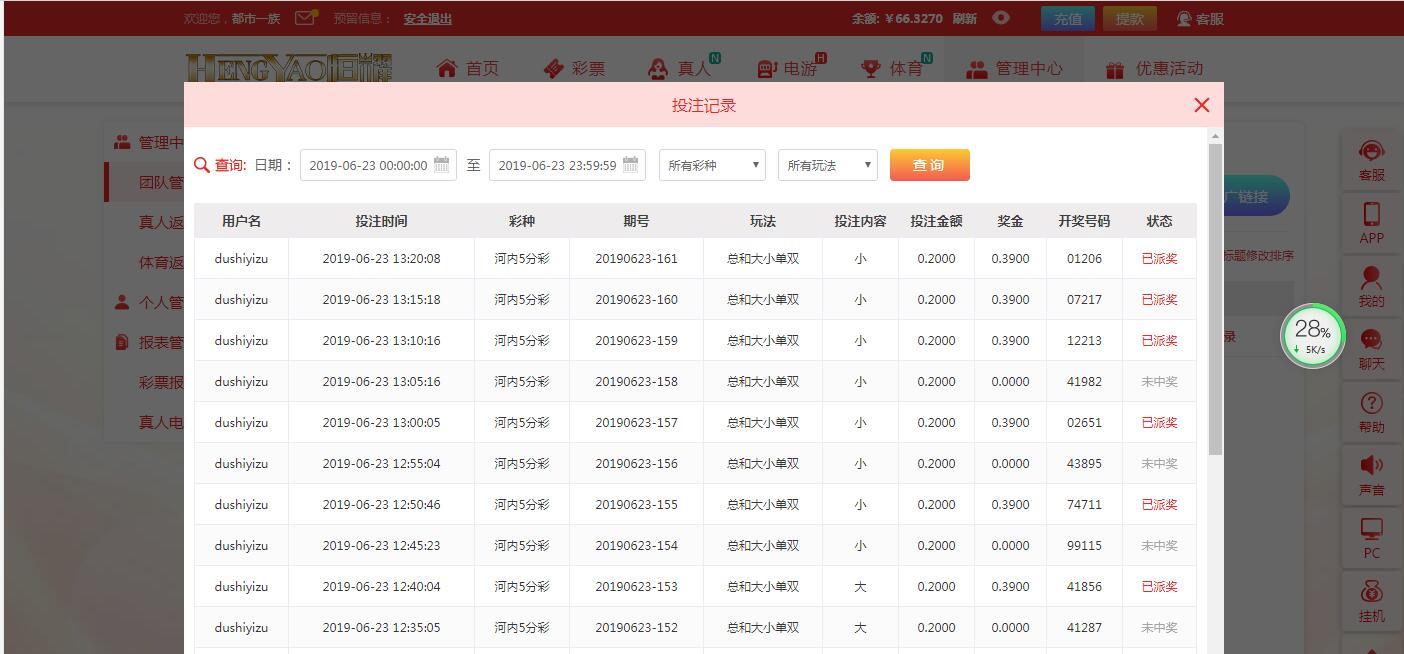The height and width of the screenshot is (654, 1404).
Task: Click draw number 41287 cell
Action: (1084, 627)
